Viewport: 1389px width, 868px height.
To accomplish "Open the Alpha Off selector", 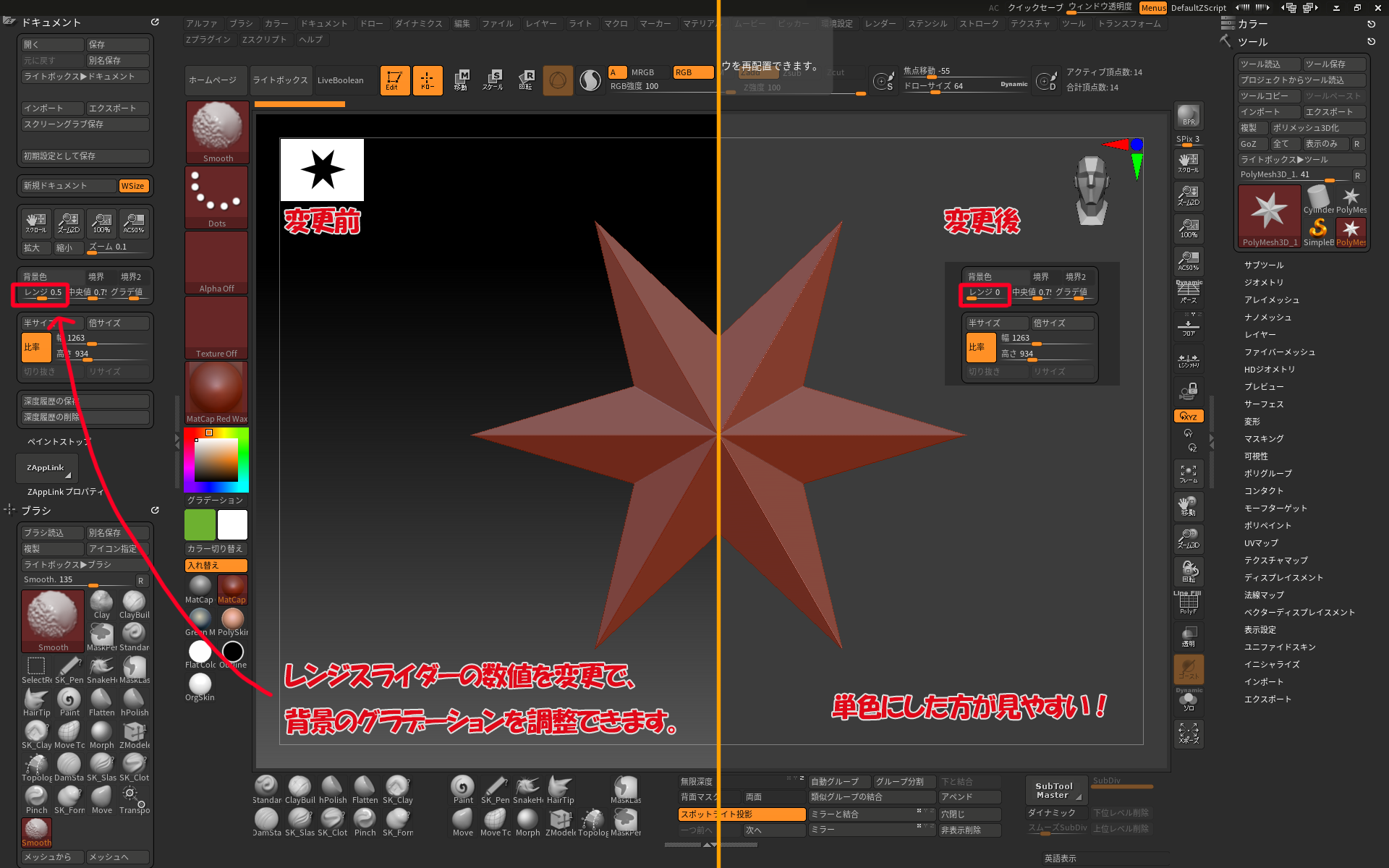I will (217, 263).
